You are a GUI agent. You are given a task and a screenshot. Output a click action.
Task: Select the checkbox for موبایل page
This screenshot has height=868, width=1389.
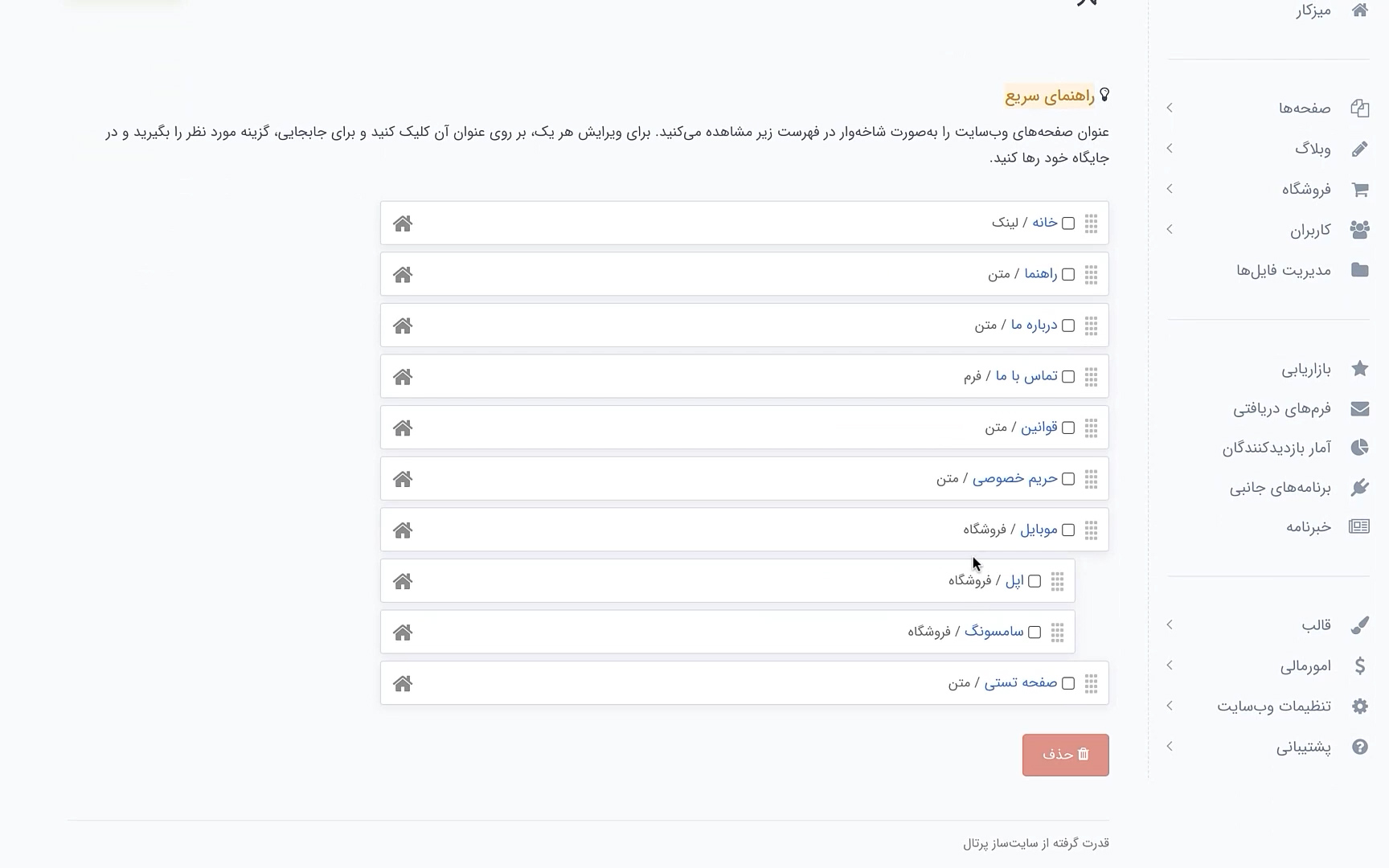(x=1068, y=530)
